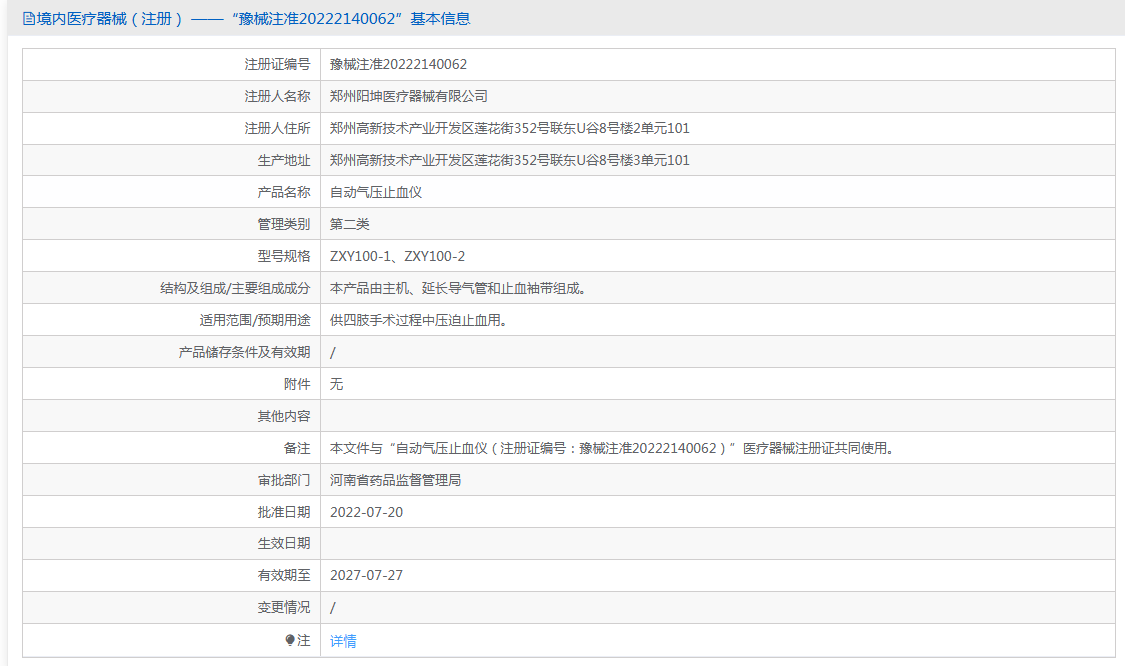Click the 管理类别 label
The height and width of the screenshot is (666, 1125).
(x=284, y=224)
